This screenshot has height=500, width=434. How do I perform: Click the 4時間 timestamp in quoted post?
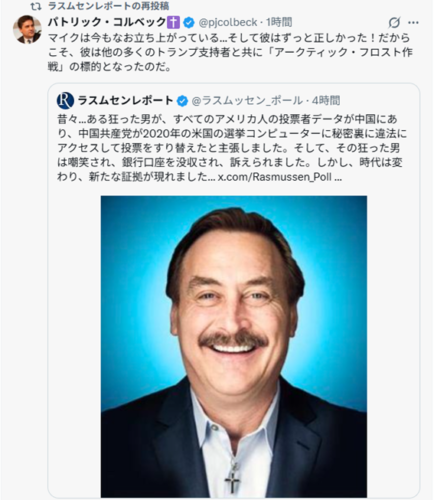[x=327, y=101]
